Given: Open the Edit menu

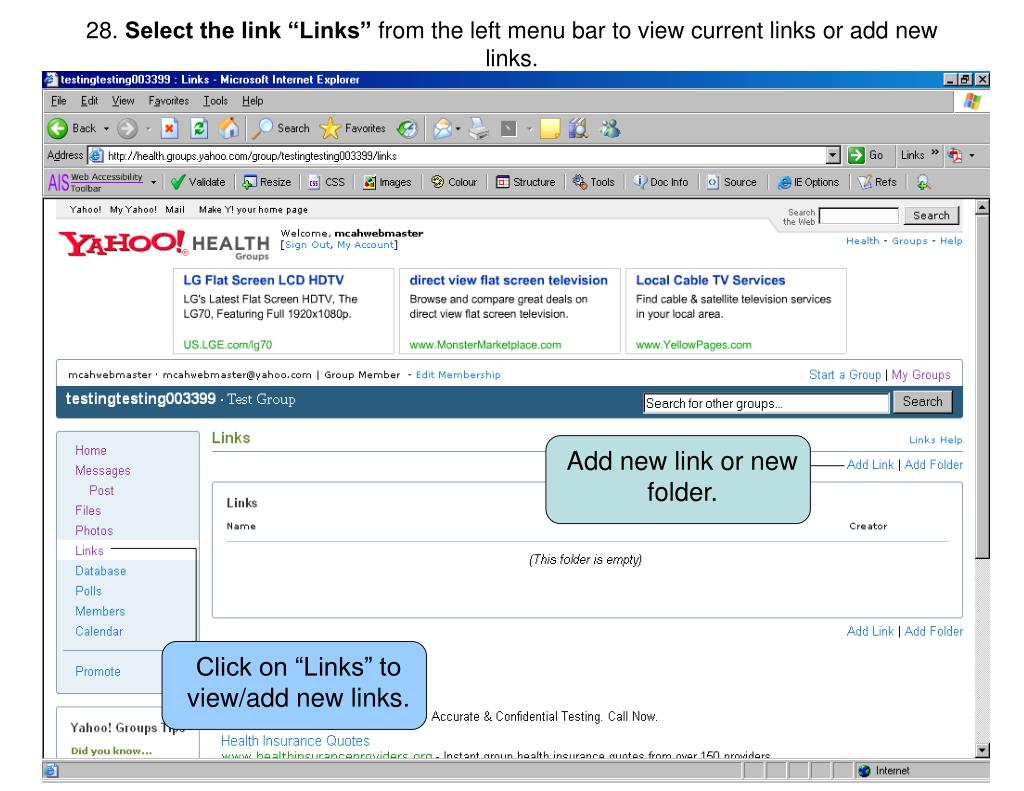Looking at the screenshot, I should (x=89, y=101).
